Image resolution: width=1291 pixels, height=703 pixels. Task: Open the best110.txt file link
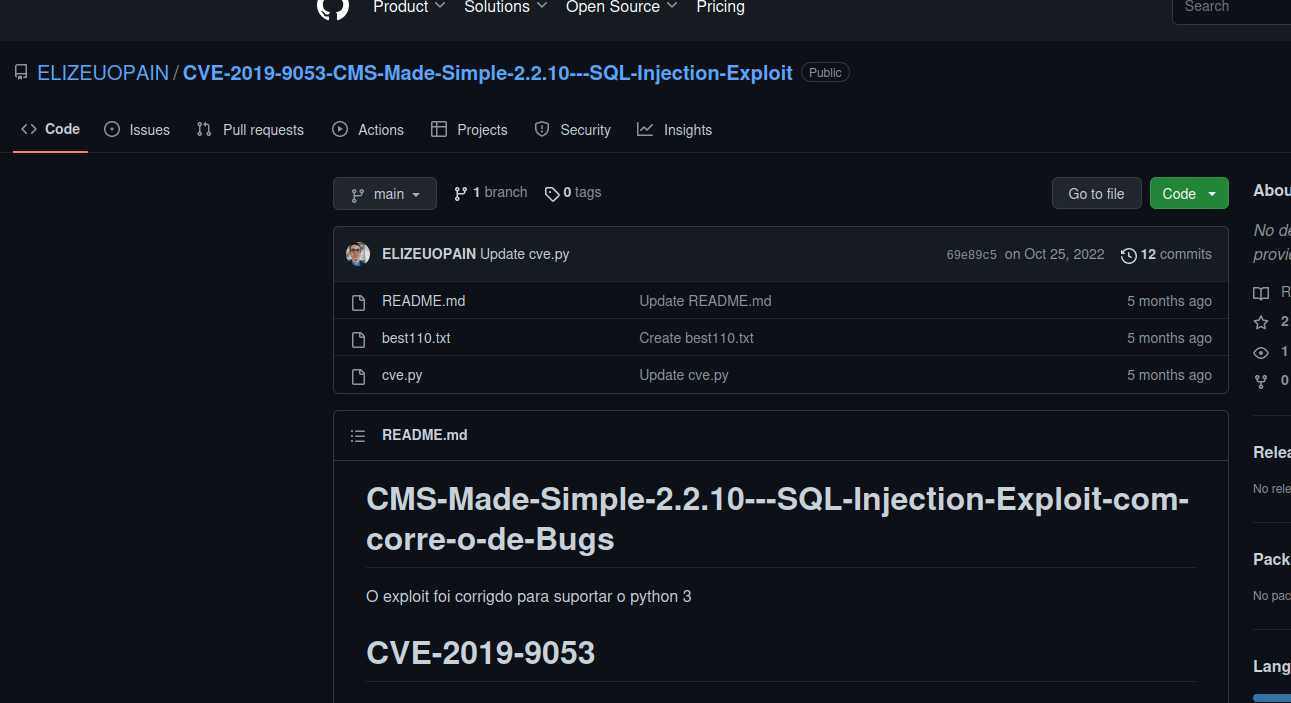click(416, 338)
